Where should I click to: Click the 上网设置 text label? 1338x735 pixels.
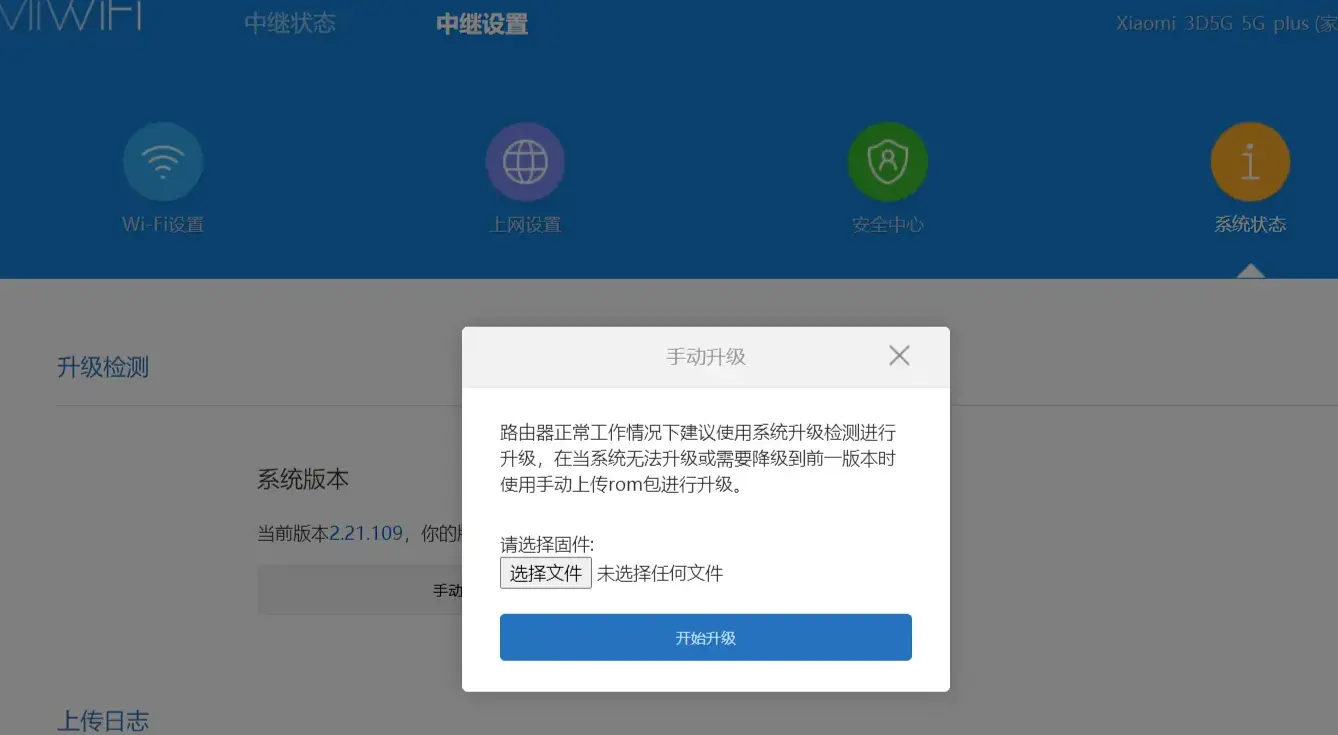[x=525, y=225]
